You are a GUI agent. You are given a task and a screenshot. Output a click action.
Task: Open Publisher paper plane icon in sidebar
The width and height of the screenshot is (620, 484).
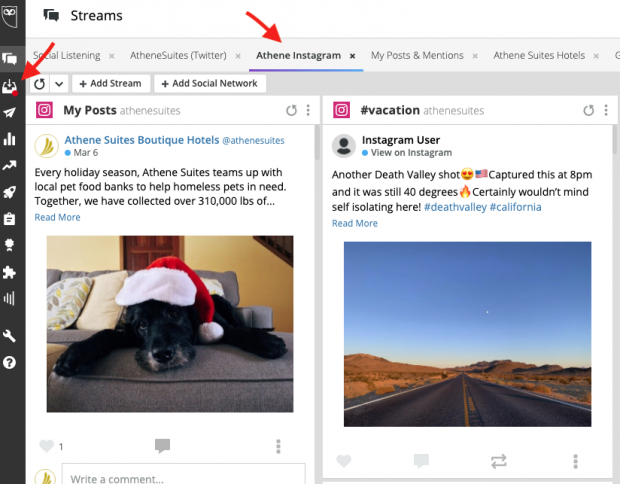10,114
